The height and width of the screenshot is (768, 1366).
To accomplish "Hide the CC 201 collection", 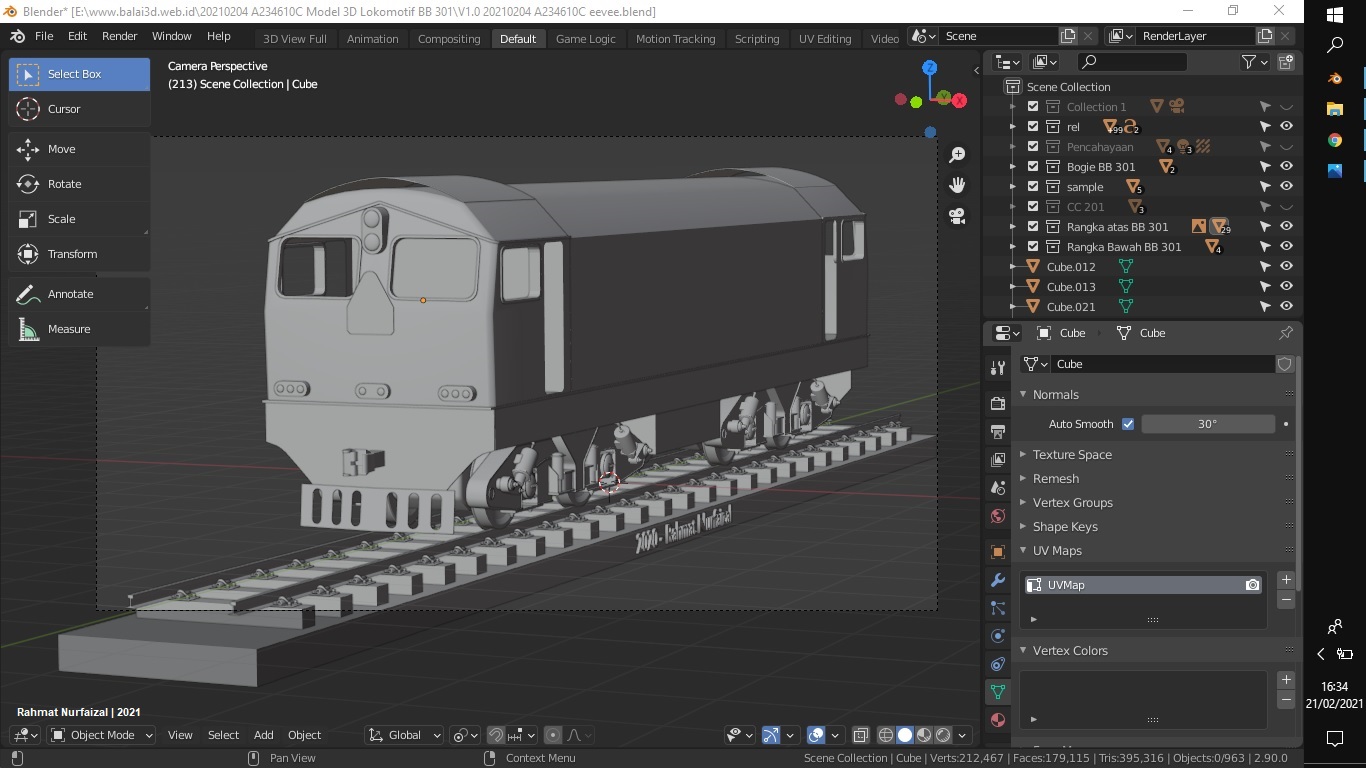I will point(1287,206).
